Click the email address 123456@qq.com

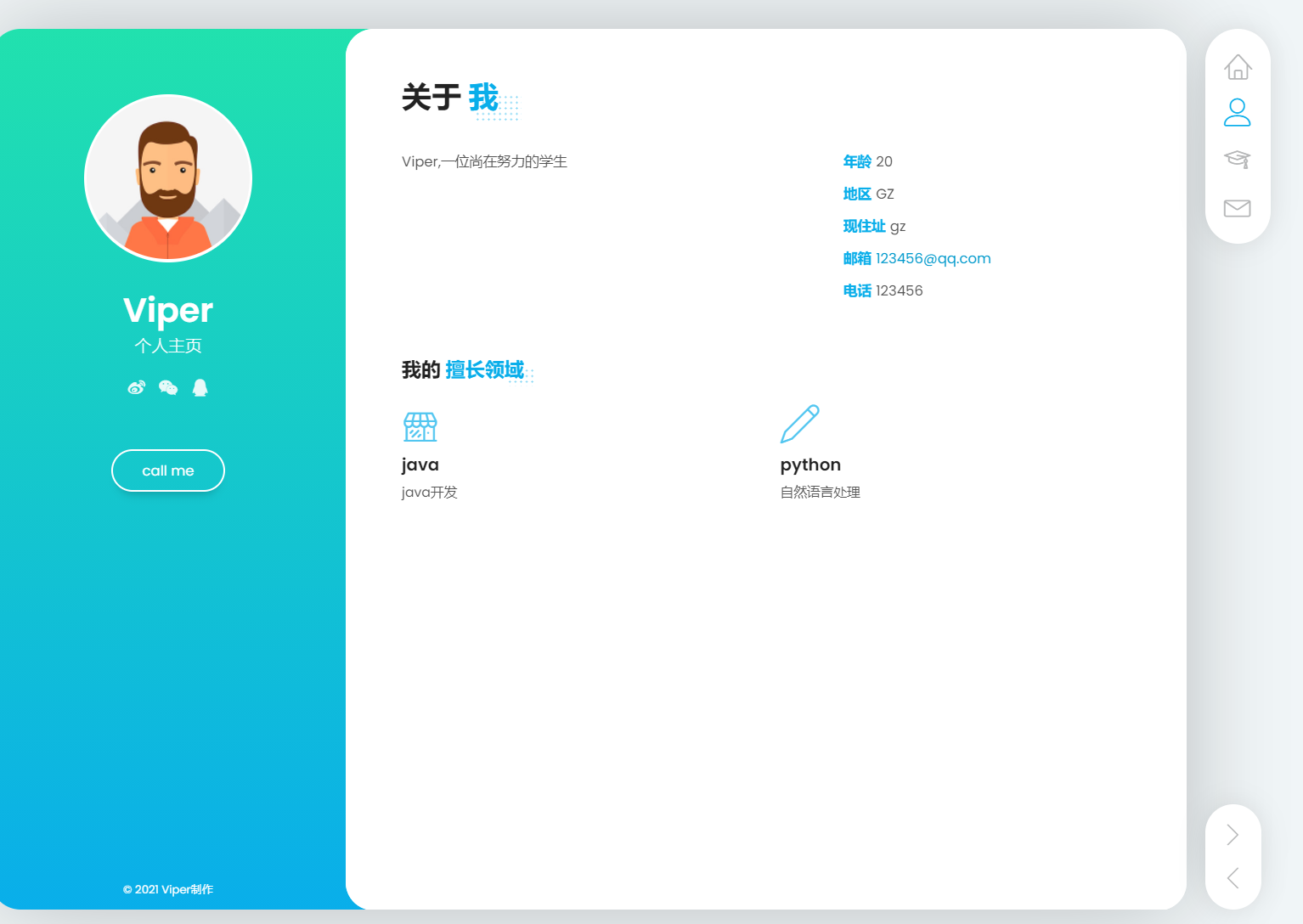[933, 258]
